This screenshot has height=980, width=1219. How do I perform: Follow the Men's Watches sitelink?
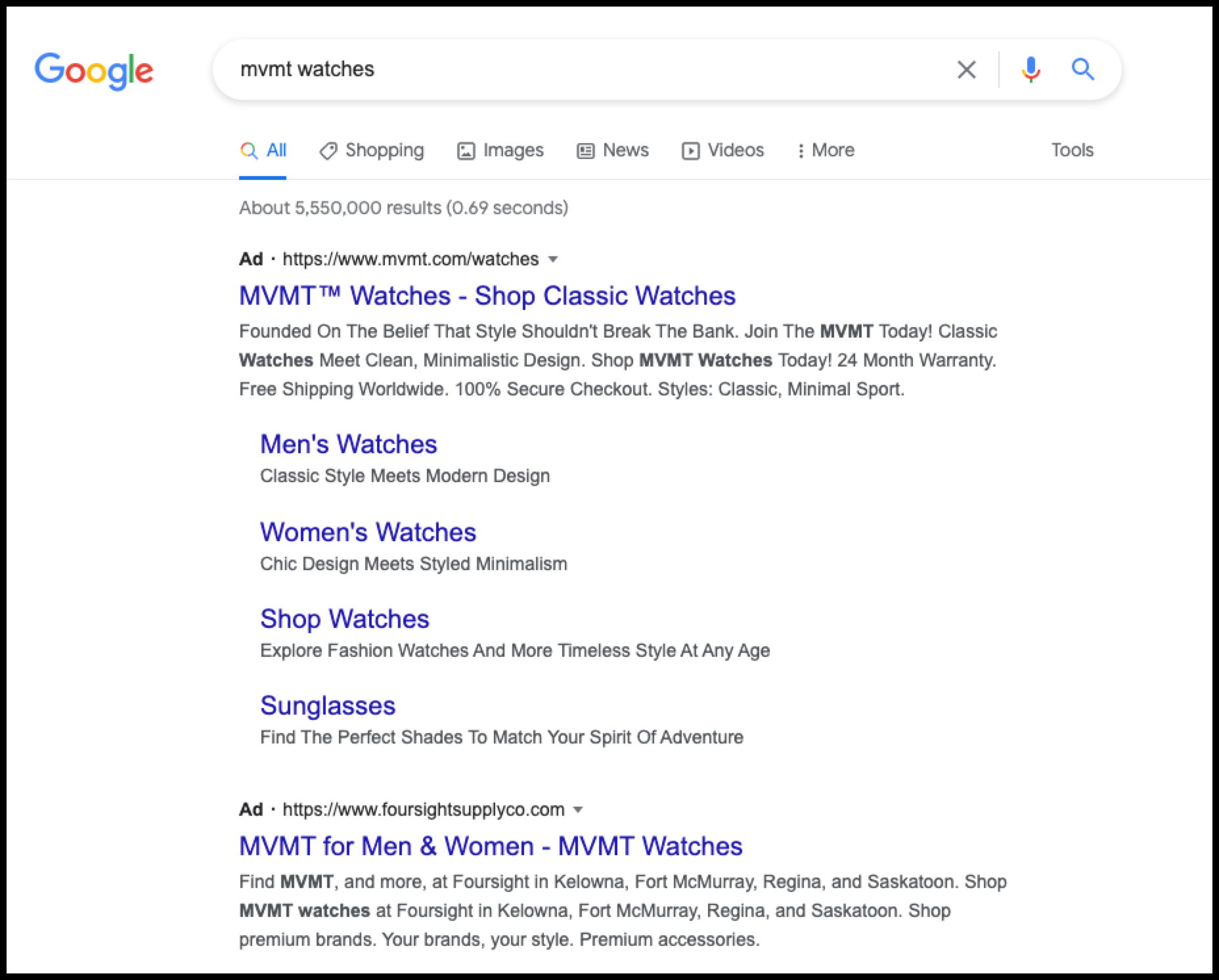coord(349,444)
